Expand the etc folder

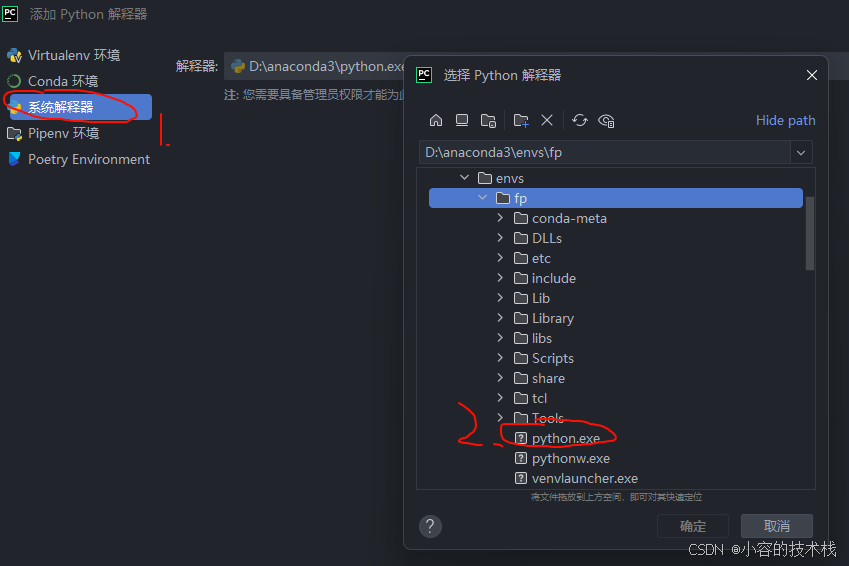click(x=500, y=258)
